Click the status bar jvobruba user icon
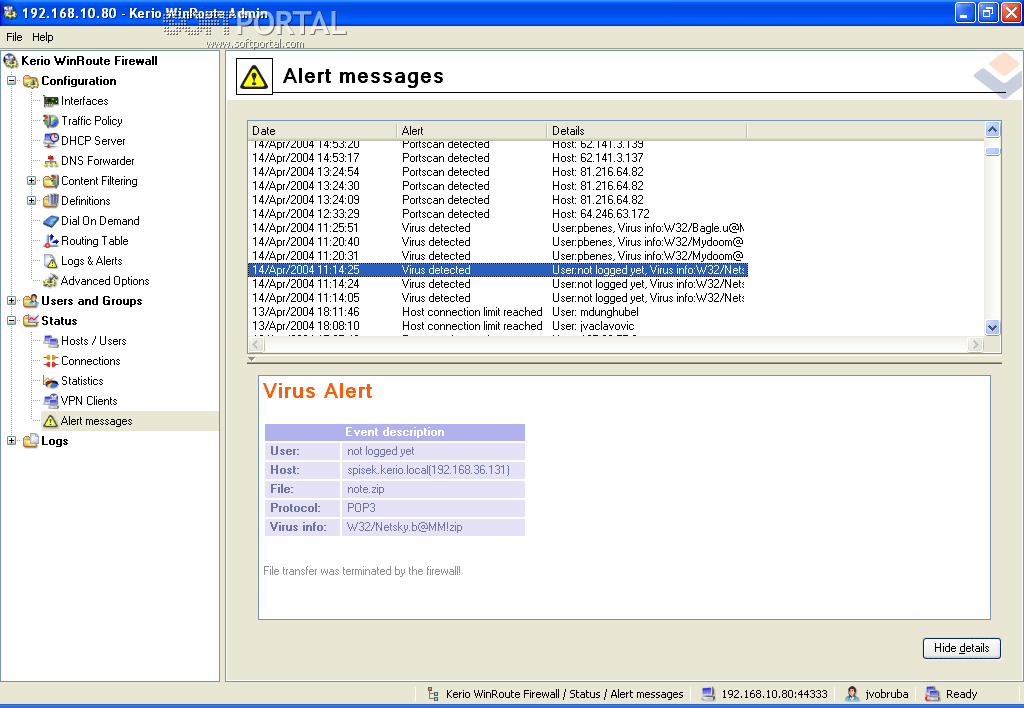Image resolution: width=1024 pixels, height=708 pixels. point(852,694)
